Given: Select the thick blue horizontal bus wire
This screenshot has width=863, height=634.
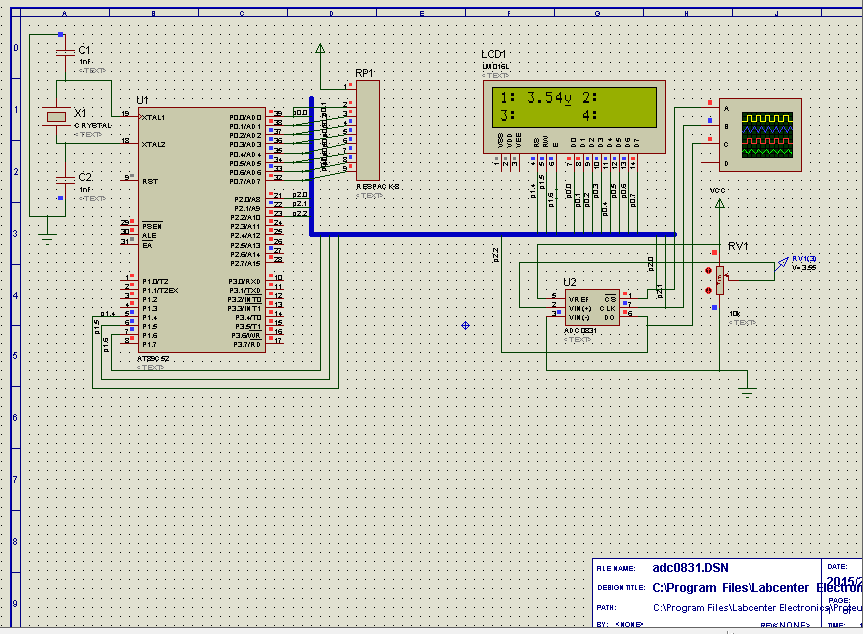Looking at the screenshot, I should (494, 234).
